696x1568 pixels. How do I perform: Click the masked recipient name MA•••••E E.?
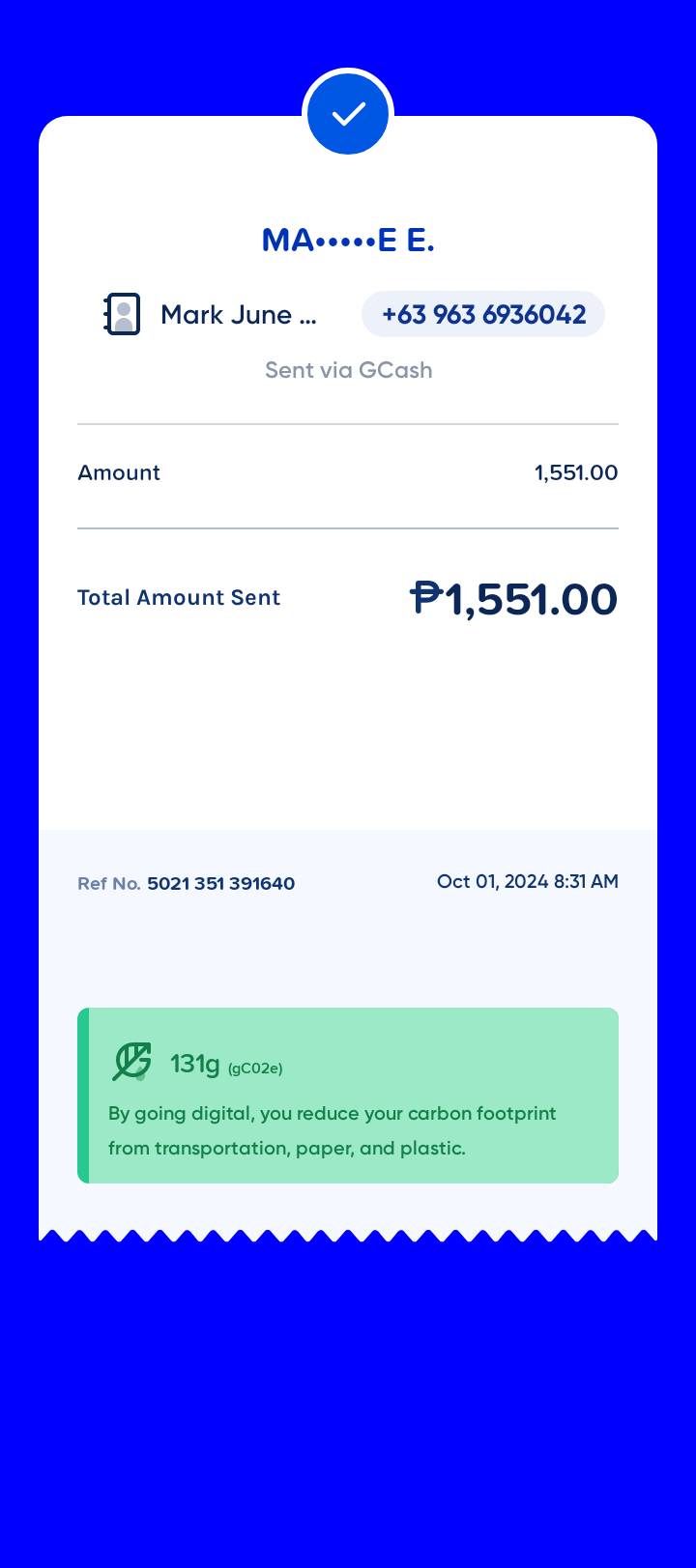(x=348, y=240)
